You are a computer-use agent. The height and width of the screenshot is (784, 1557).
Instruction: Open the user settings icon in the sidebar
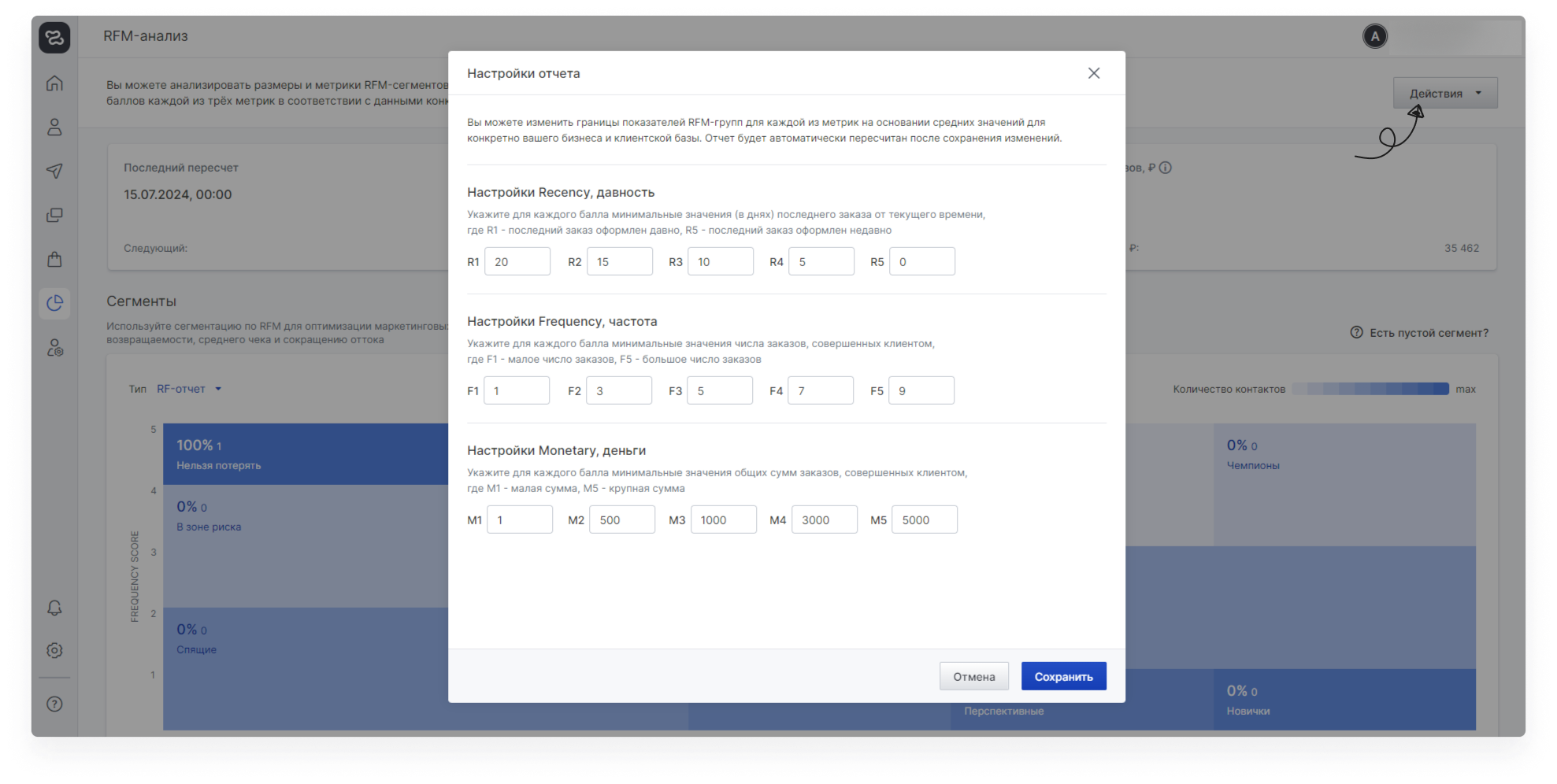tap(54, 348)
